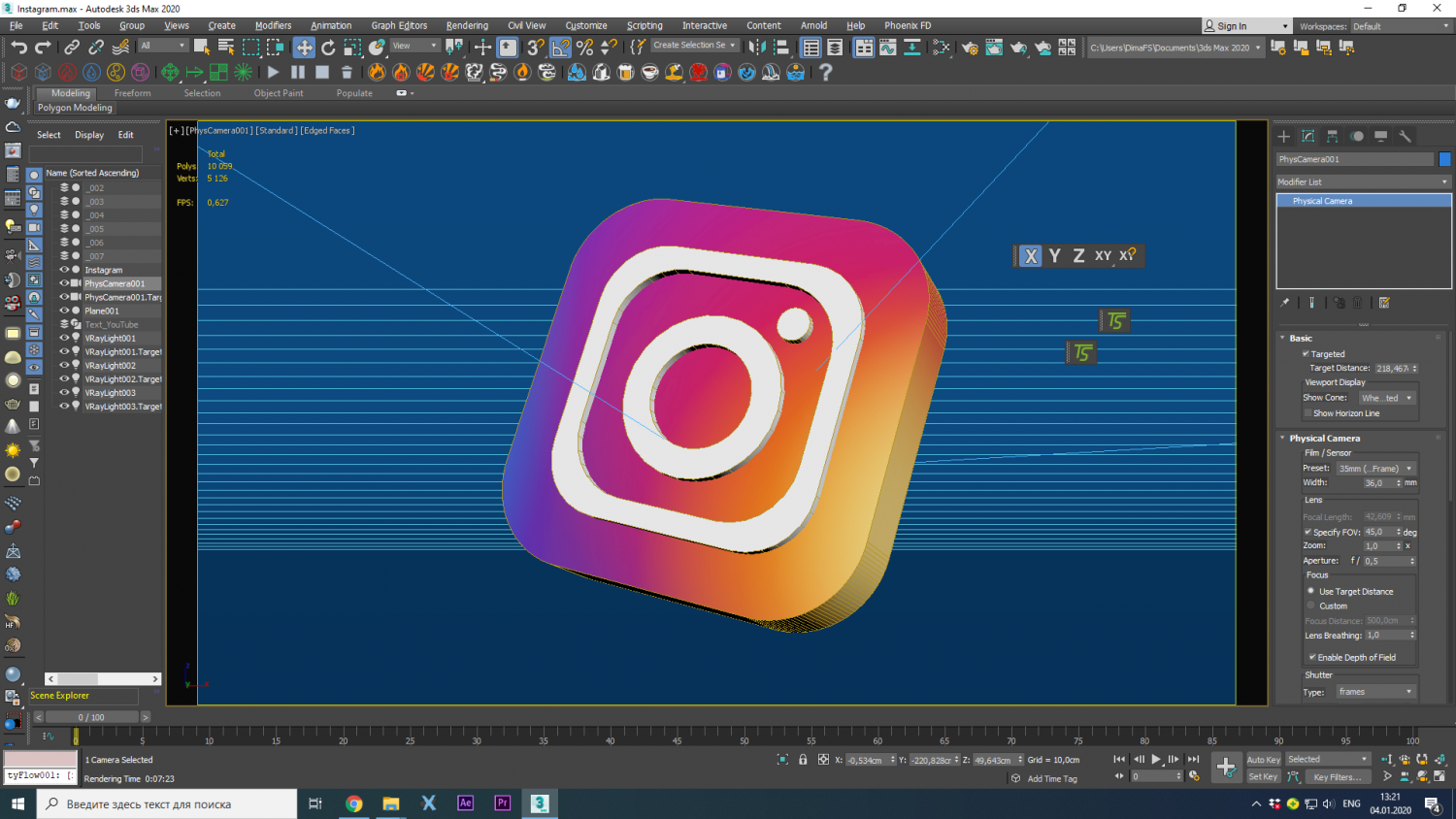Viewport: 1456px width, 819px height.
Task: Activate the Select and Rotate tool
Action: point(328,47)
